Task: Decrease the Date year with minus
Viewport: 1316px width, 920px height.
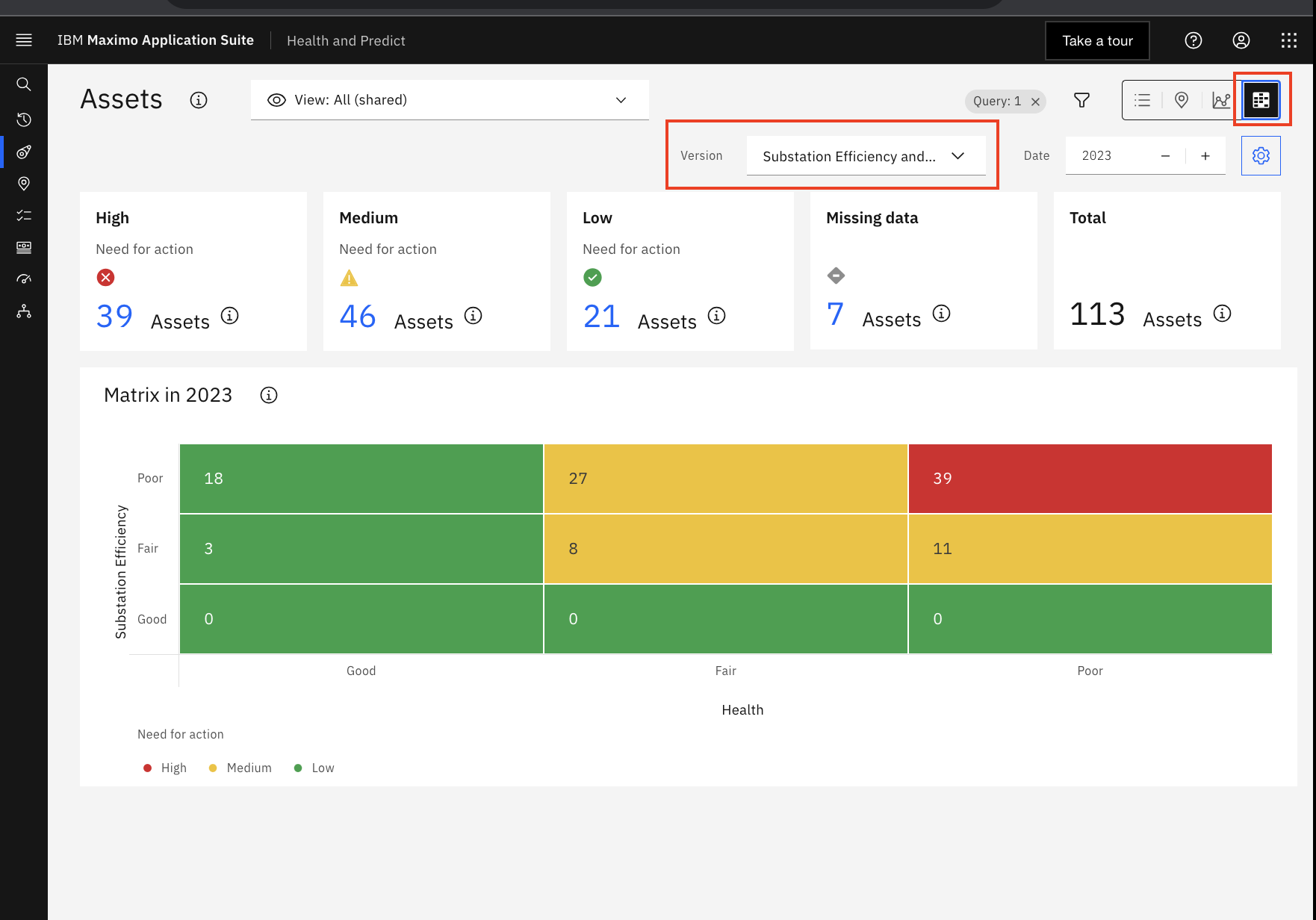Action: coord(1165,156)
